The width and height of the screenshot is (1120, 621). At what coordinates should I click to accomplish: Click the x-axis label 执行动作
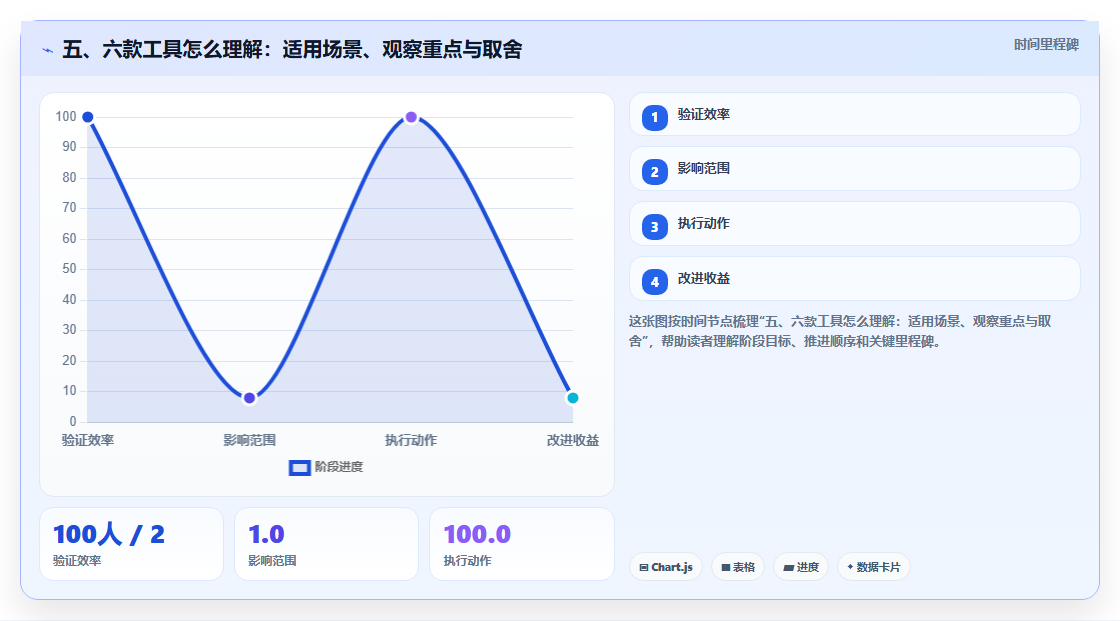pos(411,440)
